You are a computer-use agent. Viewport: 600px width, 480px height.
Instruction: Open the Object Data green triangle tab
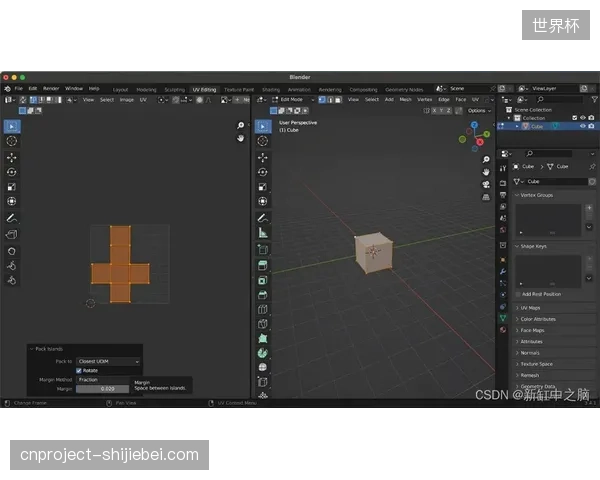(503, 318)
